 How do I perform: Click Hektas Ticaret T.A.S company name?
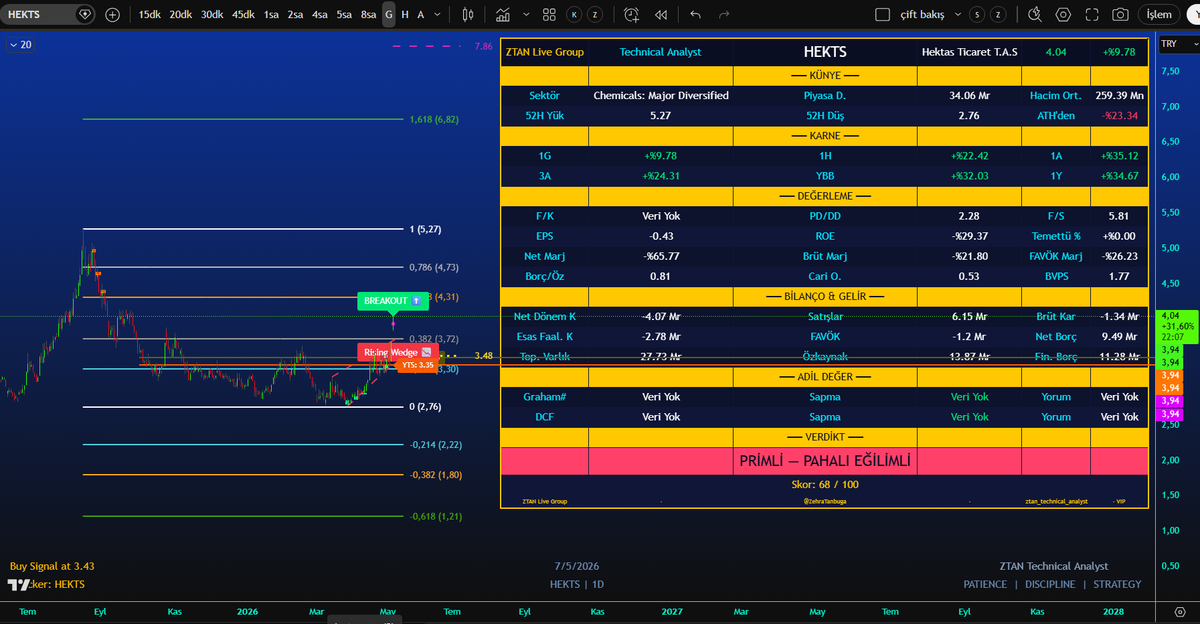point(969,52)
